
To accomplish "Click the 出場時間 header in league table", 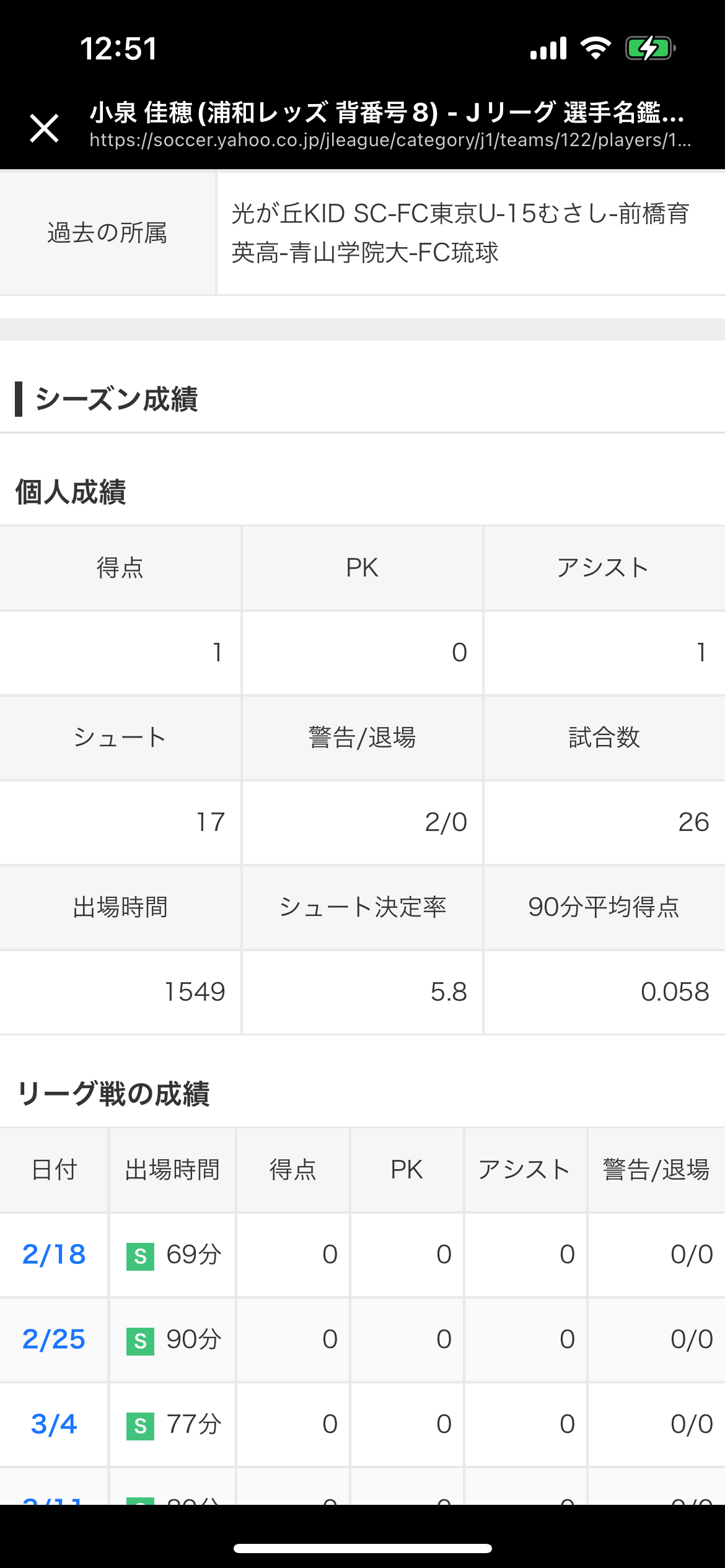I will 172,1170.
